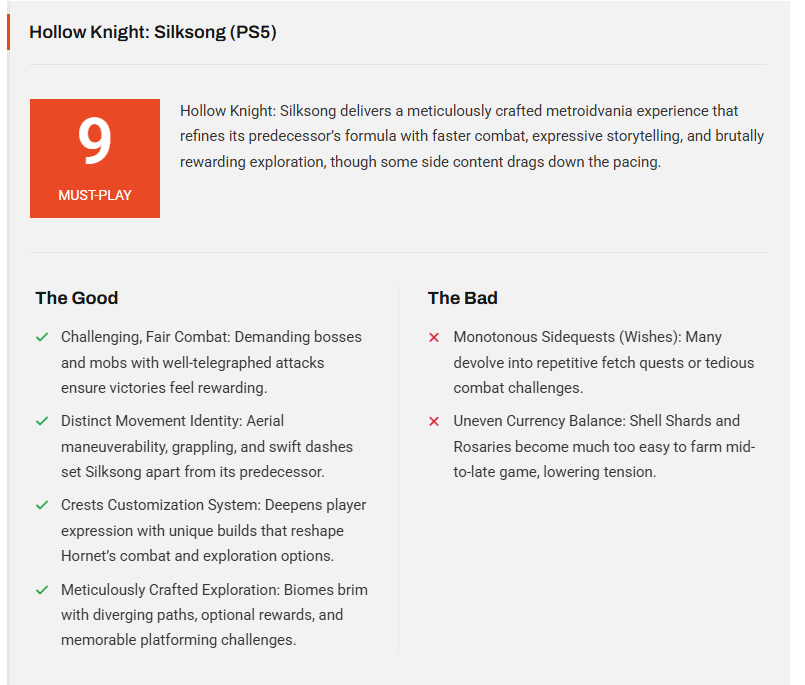Click the Meticulously Crafted Exploration list item
This screenshot has width=805, height=685.
point(213,615)
